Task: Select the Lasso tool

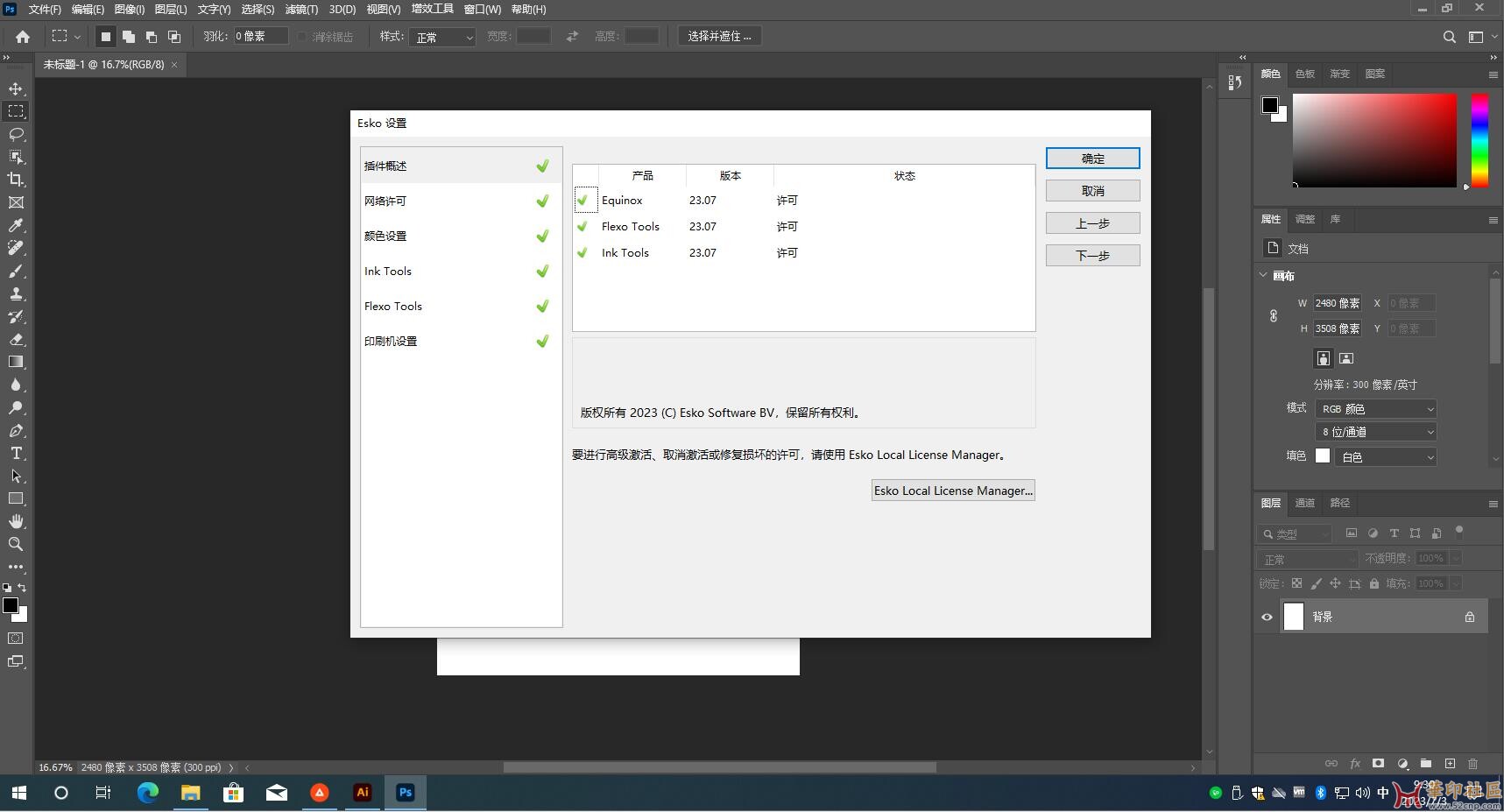Action: pyautogui.click(x=16, y=134)
